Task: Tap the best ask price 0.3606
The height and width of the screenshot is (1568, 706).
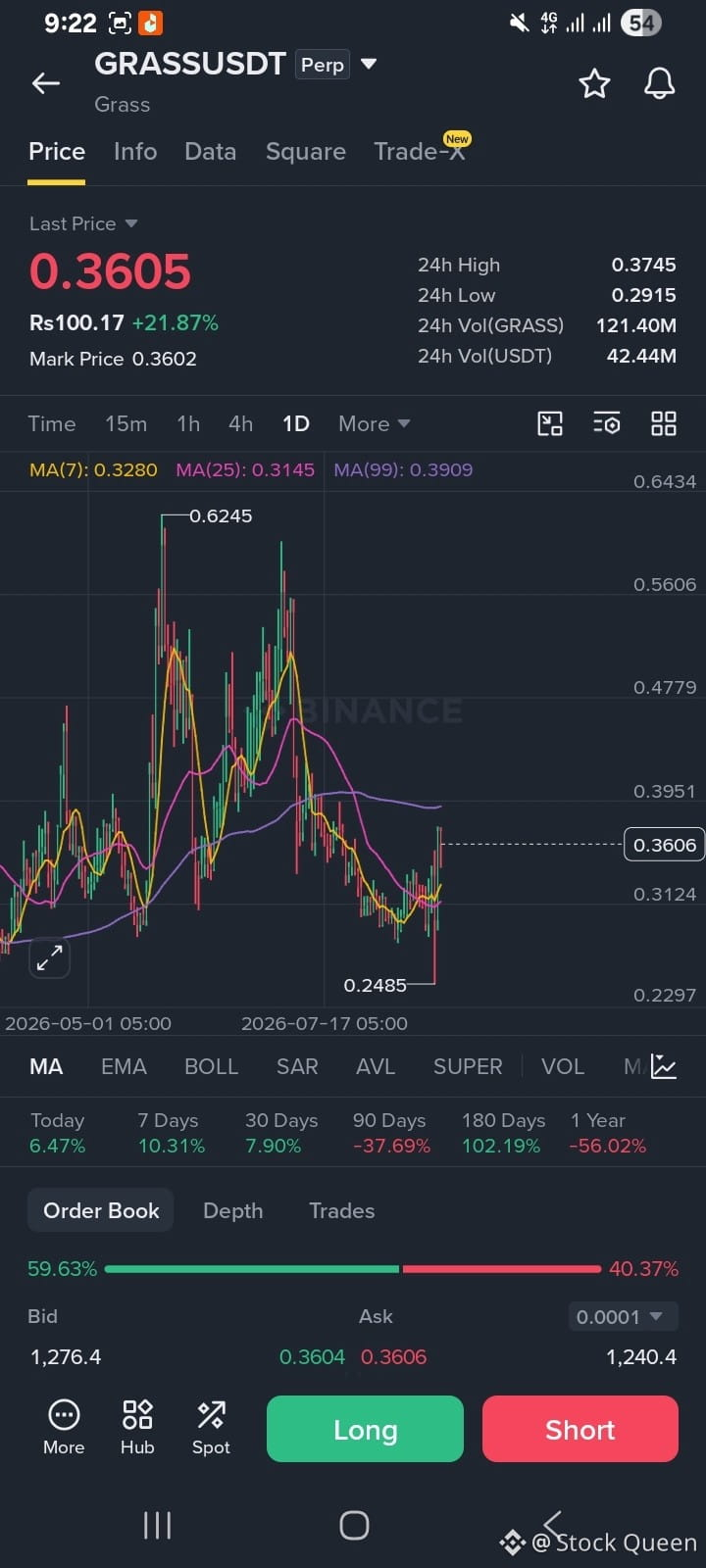Action: click(x=393, y=1357)
